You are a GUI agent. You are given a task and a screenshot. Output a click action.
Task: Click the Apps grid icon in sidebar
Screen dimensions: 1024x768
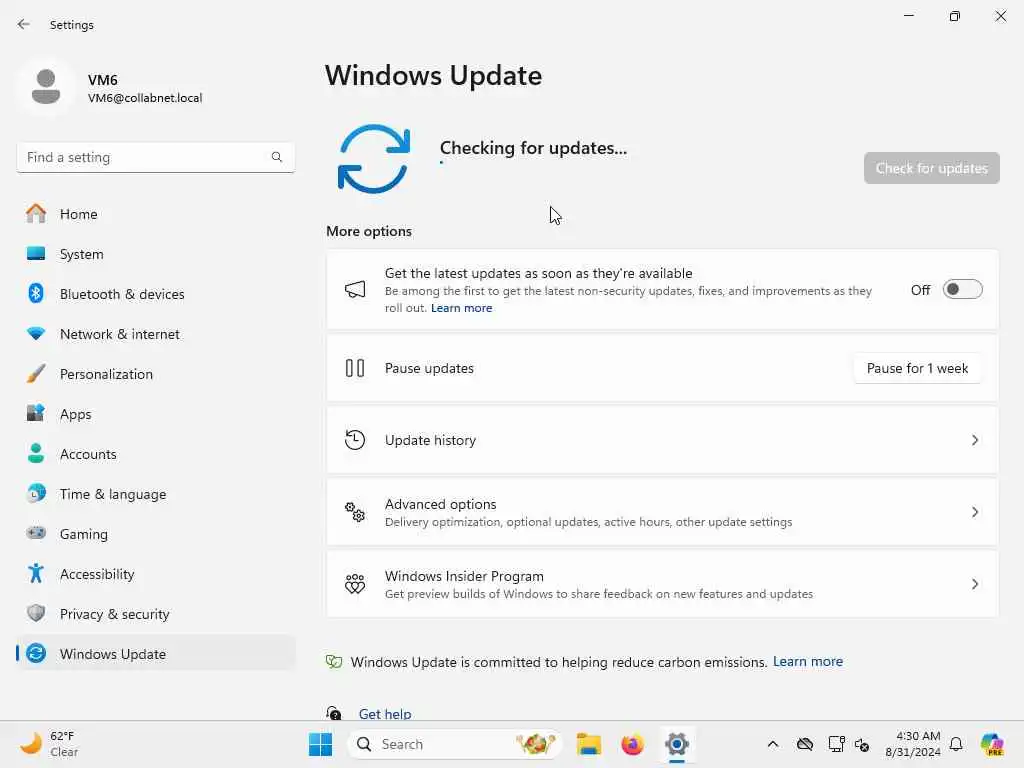click(36, 413)
